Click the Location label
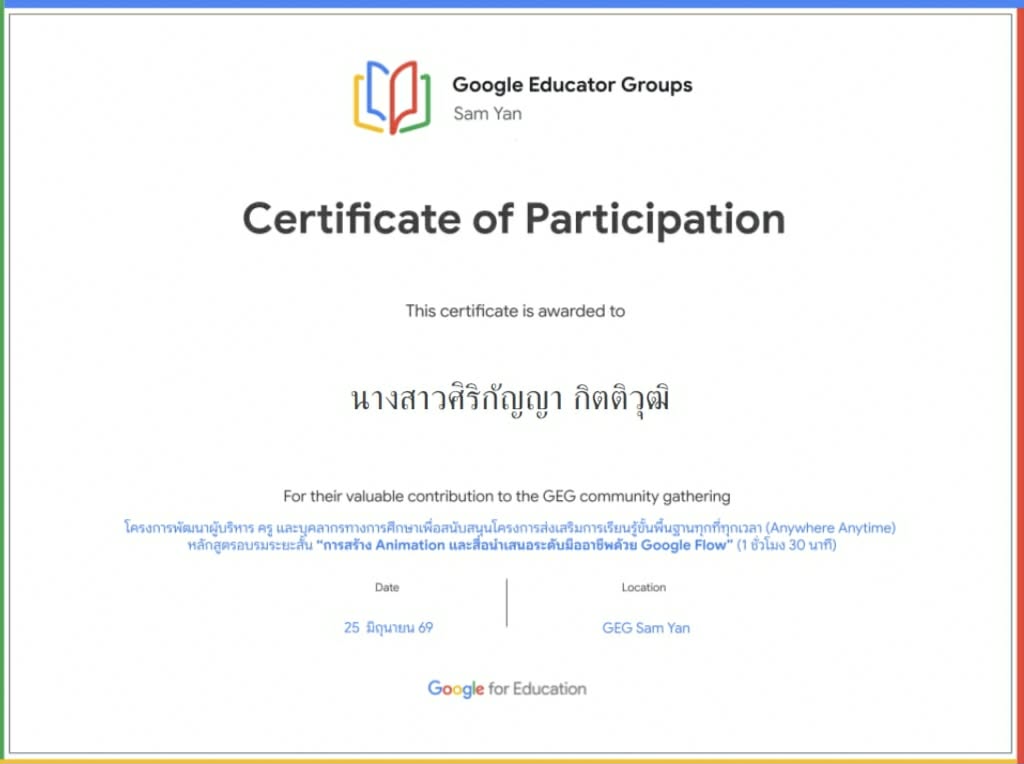Screen dimensions: 1024x764 pyautogui.click(x=643, y=588)
